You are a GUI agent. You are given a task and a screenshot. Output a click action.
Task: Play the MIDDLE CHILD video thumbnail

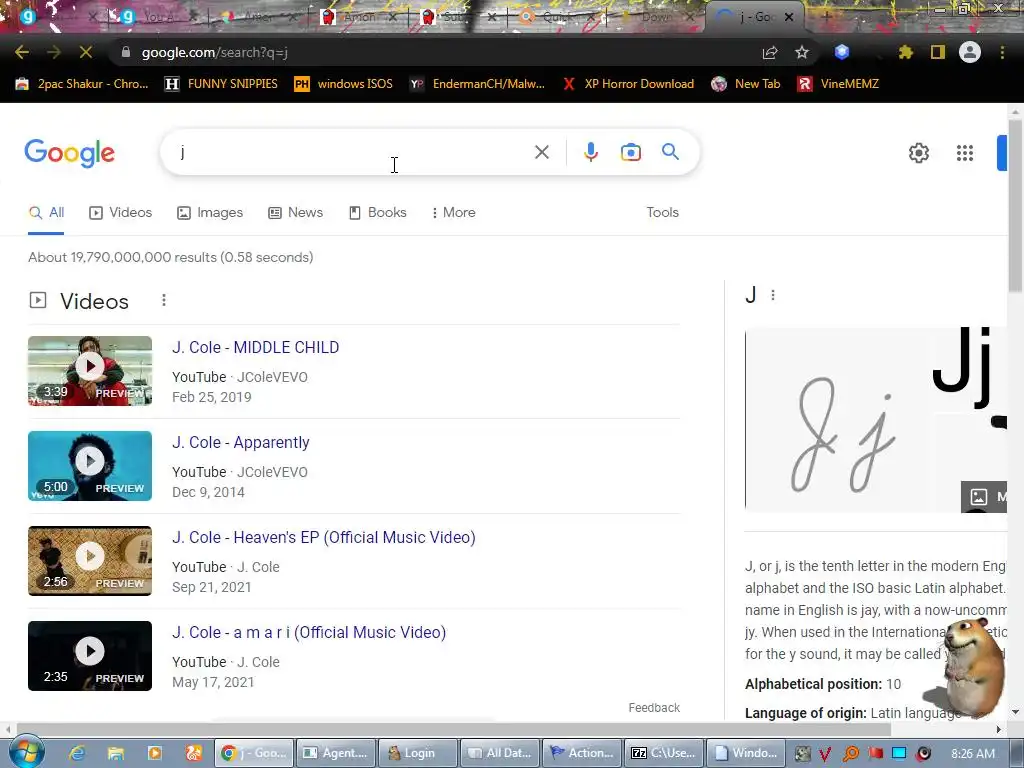coord(90,371)
